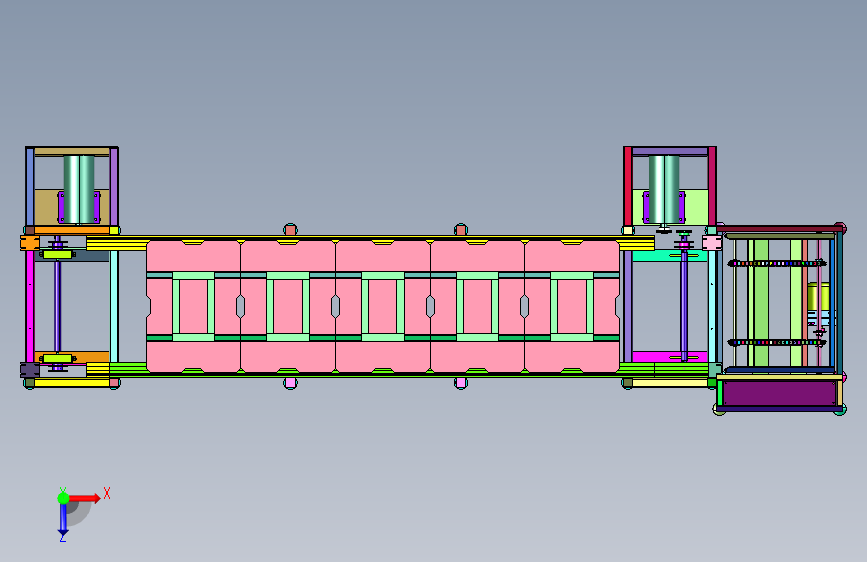The height and width of the screenshot is (562, 867).
Task: Click the red X label on the triad
Action: click(x=107, y=493)
